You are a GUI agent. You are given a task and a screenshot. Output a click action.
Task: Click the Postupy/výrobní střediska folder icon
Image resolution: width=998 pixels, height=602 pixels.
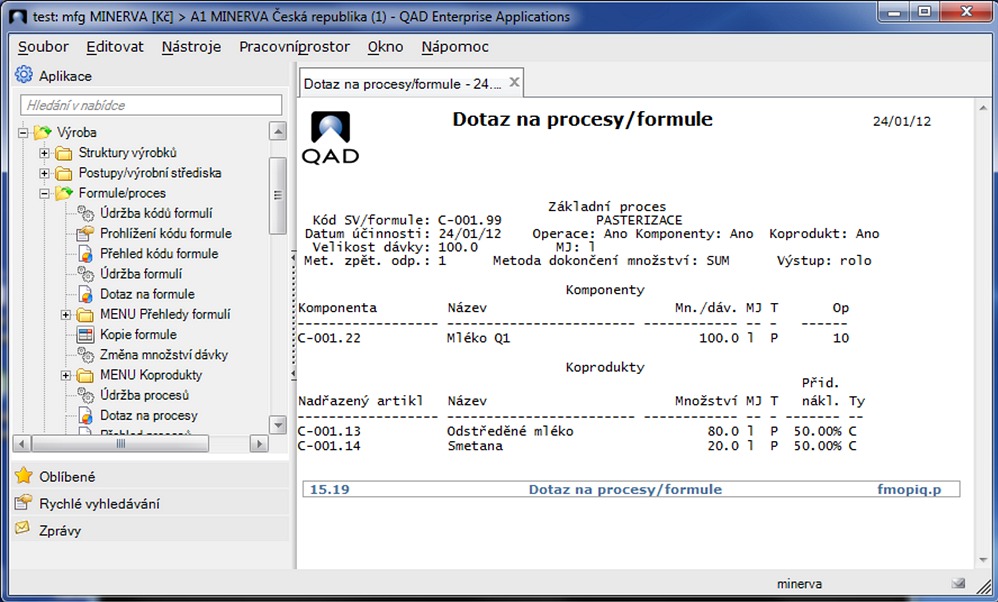point(64,173)
